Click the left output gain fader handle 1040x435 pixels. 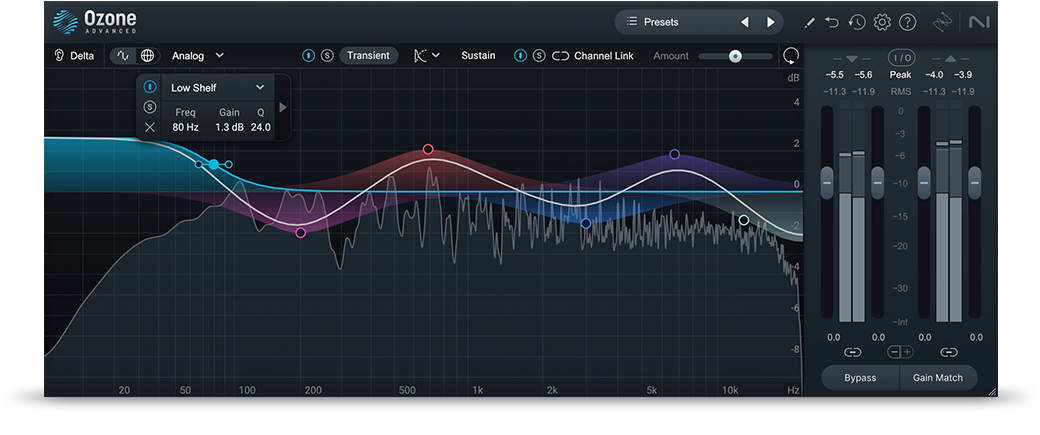924,182
